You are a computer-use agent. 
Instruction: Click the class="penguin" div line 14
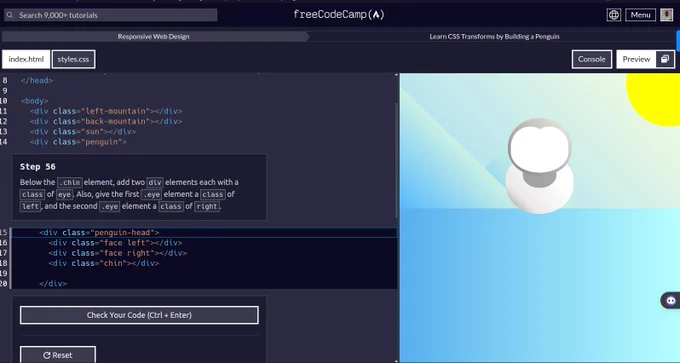pyautogui.click(x=78, y=142)
